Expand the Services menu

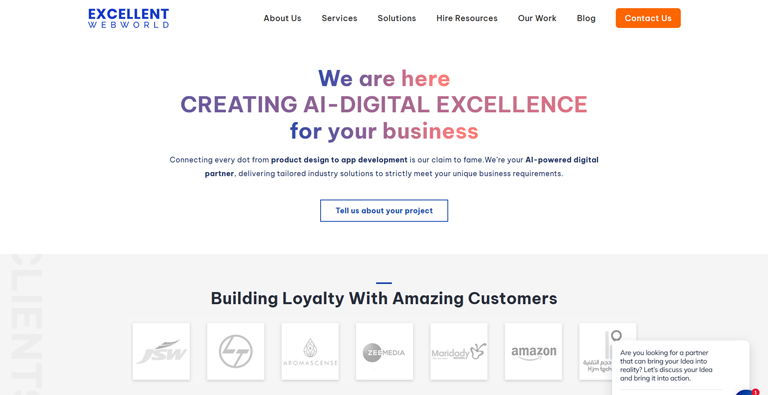click(339, 18)
